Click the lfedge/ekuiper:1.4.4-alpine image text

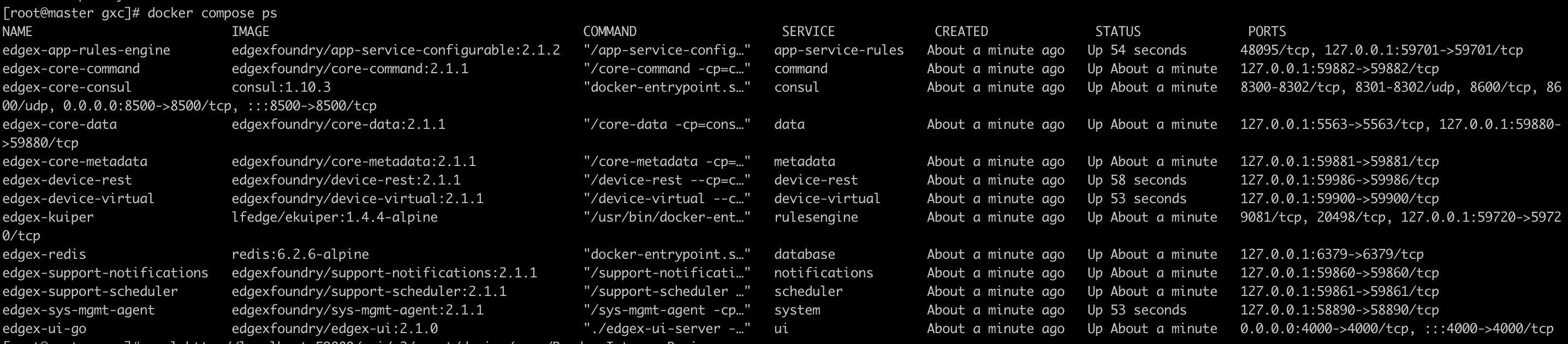(x=335, y=217)
